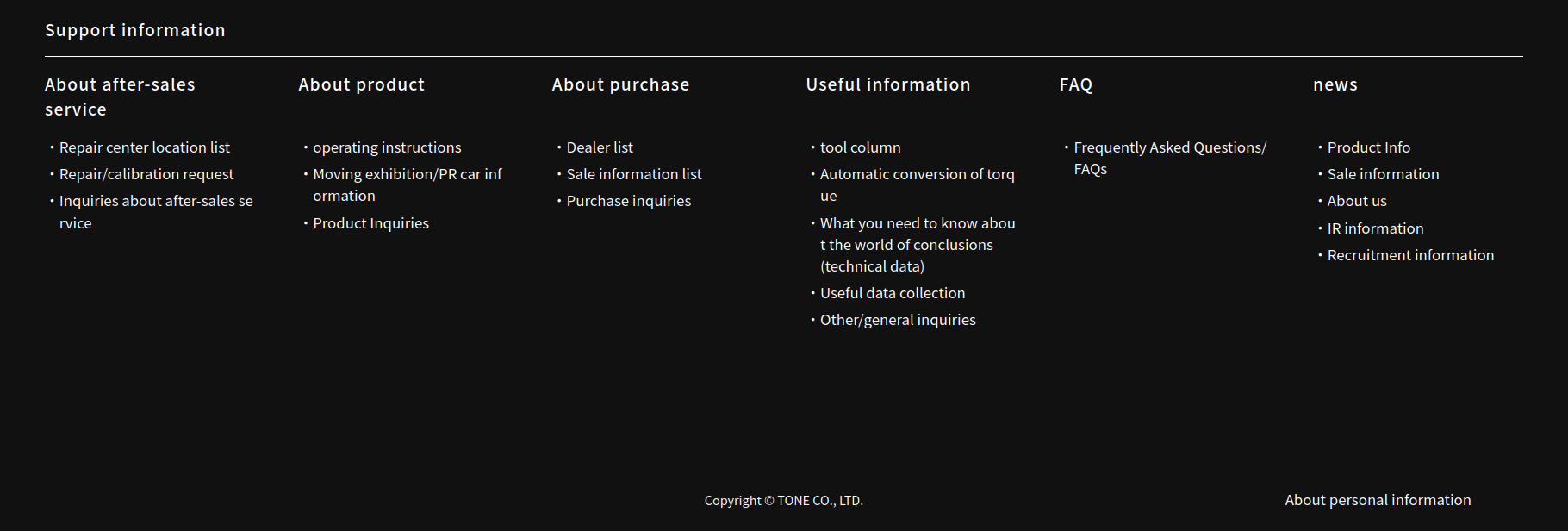Open About personal information link
This screenshot has height=531, width=1568.
pos(1377,500)
